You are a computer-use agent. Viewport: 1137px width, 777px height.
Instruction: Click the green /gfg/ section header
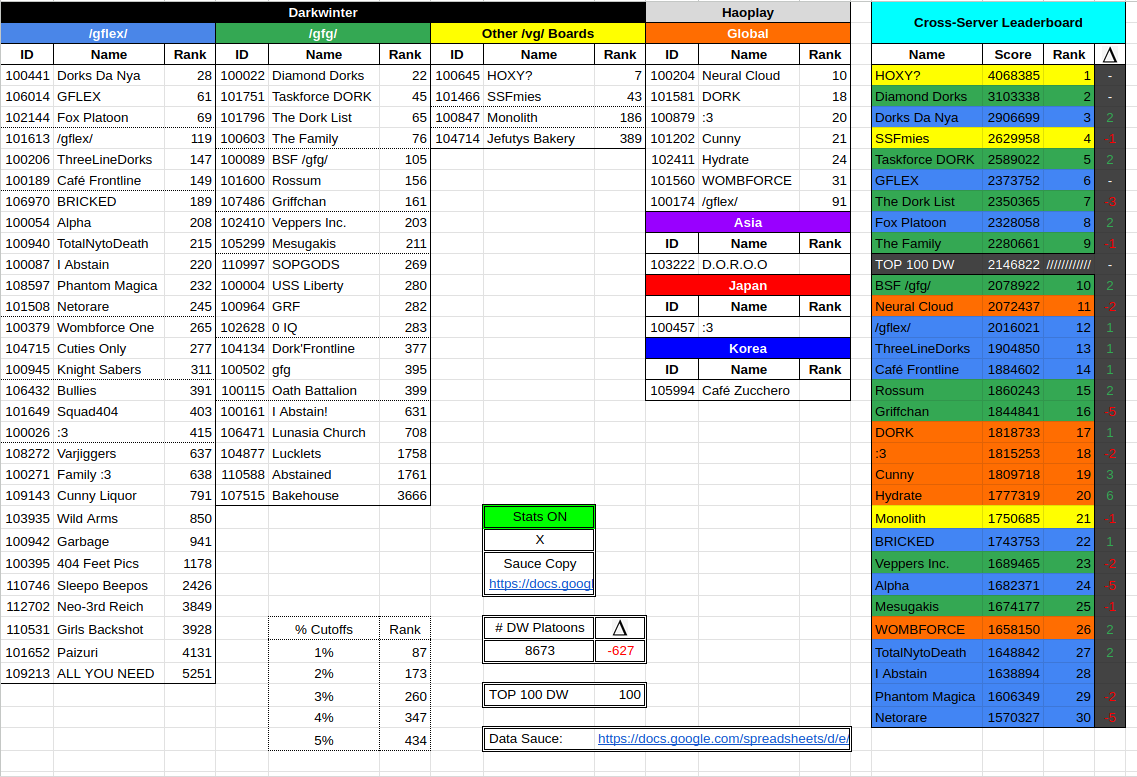click(x=323, y=33)
